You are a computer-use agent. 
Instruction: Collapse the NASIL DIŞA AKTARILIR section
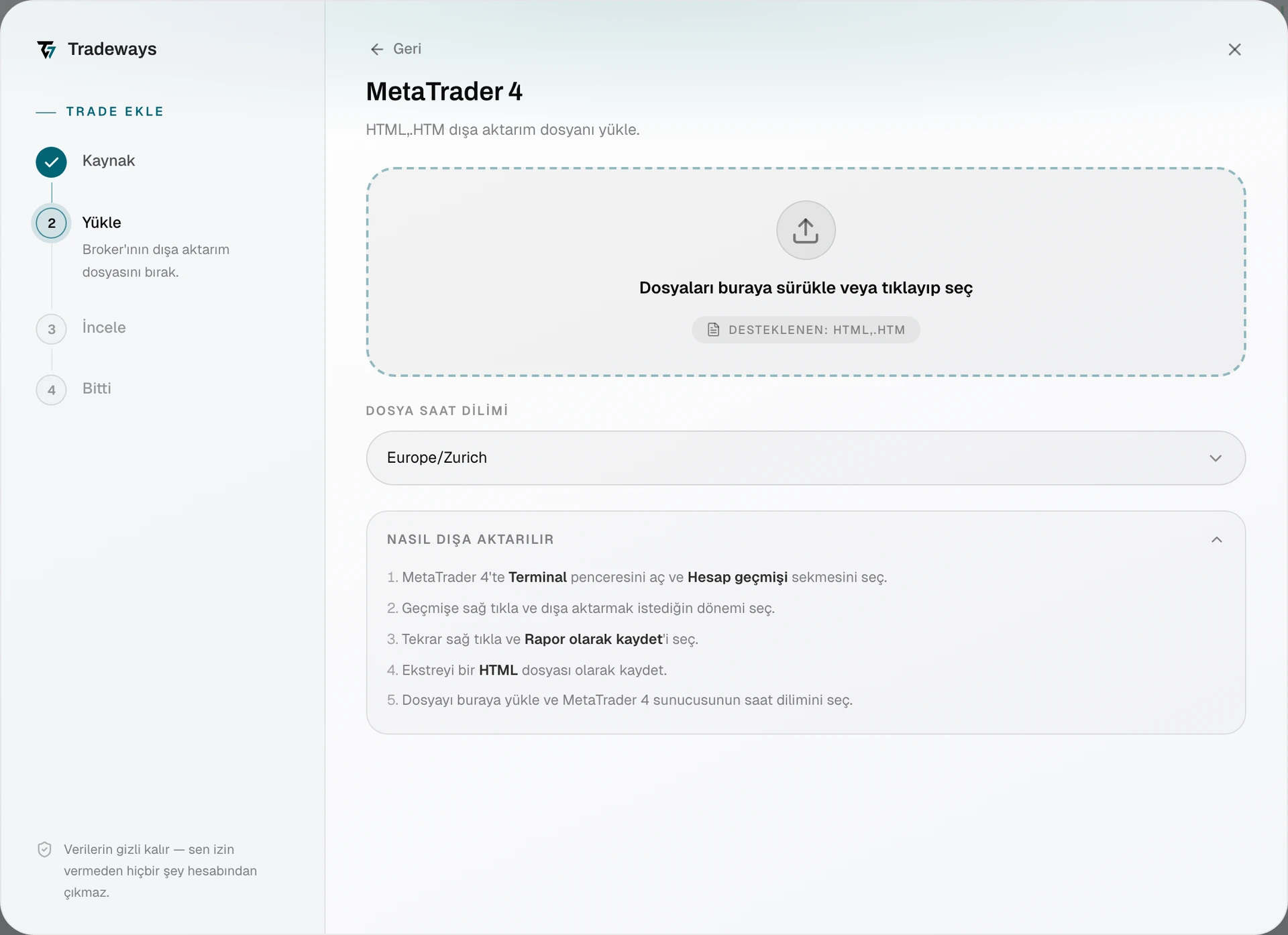pyautogui.click(x=1216, y=540)
